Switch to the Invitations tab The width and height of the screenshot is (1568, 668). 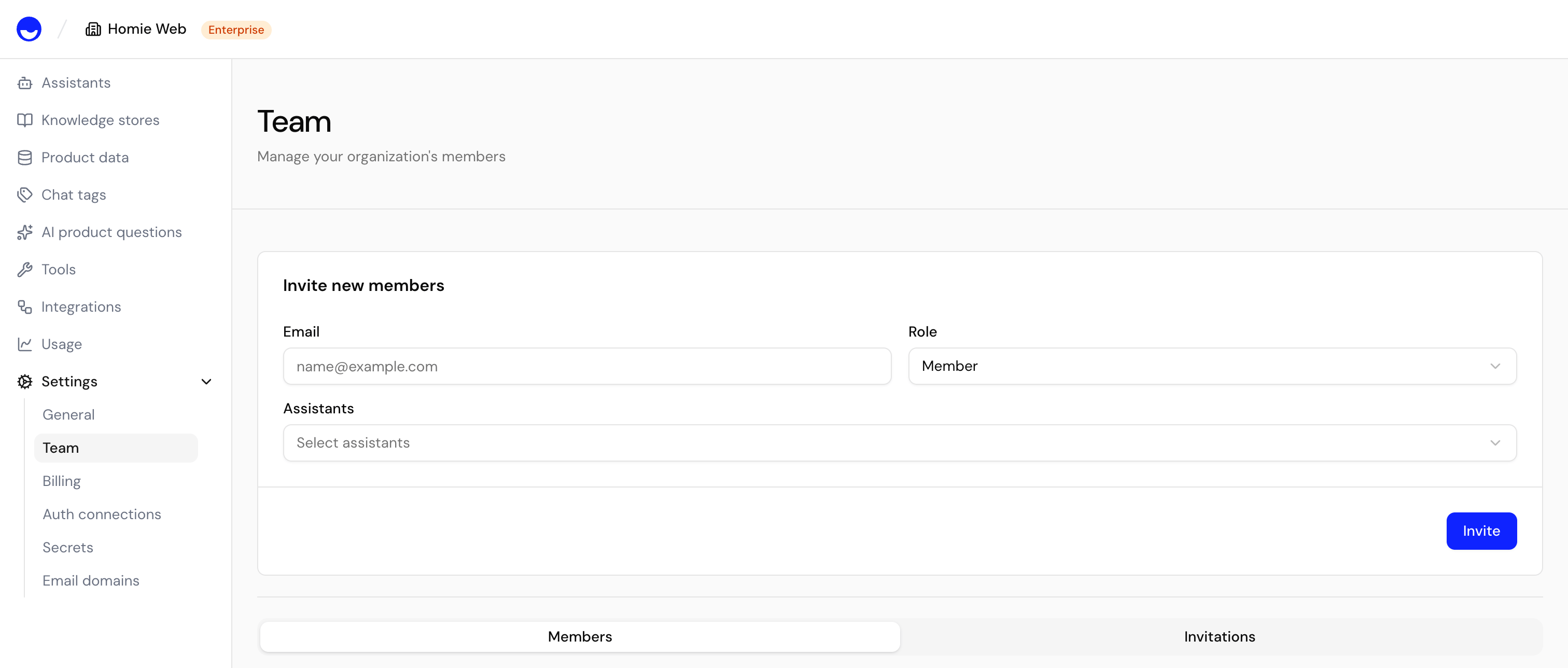[1219, 636]
